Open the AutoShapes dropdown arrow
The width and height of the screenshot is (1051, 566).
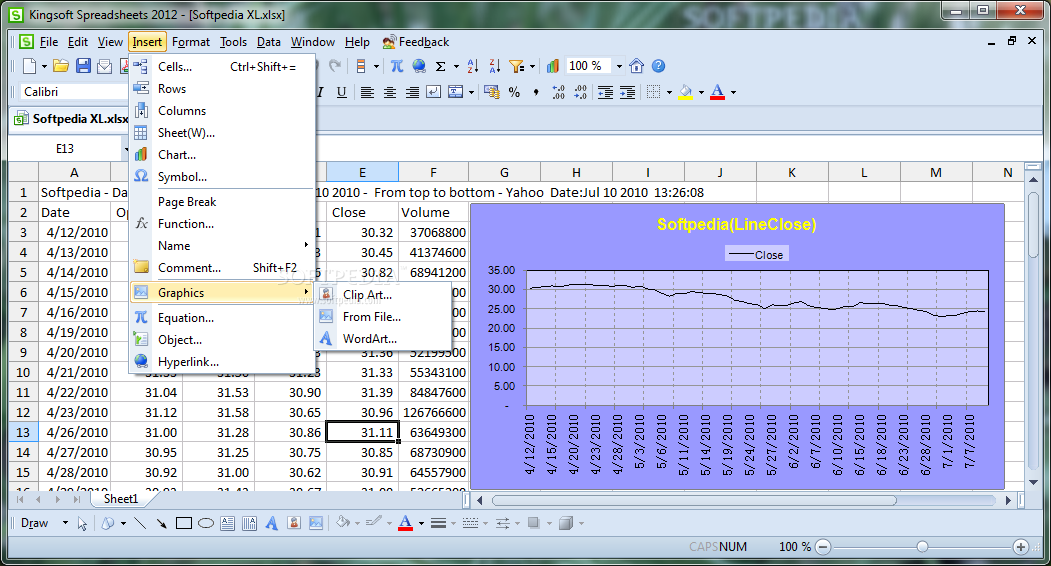(x=123, y=523)
